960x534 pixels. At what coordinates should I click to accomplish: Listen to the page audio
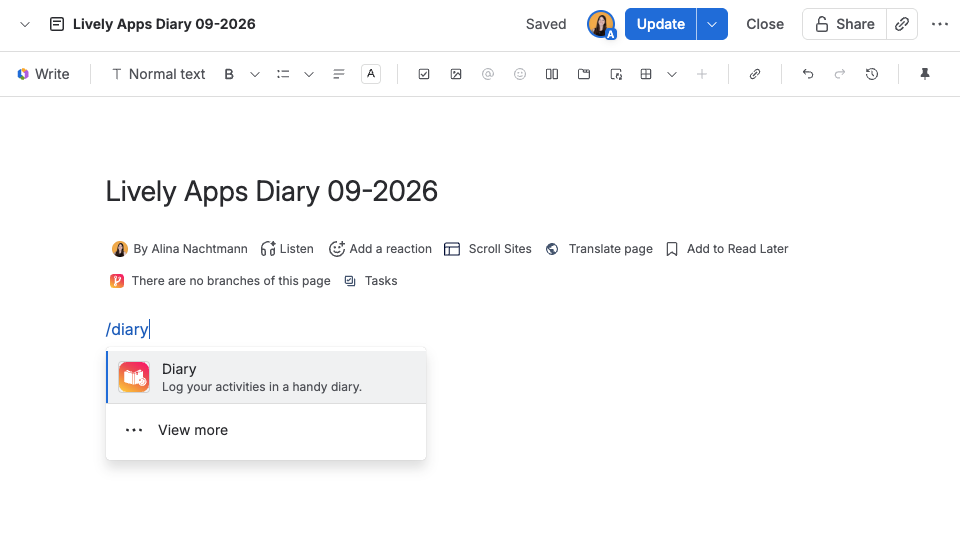[287, 249]
